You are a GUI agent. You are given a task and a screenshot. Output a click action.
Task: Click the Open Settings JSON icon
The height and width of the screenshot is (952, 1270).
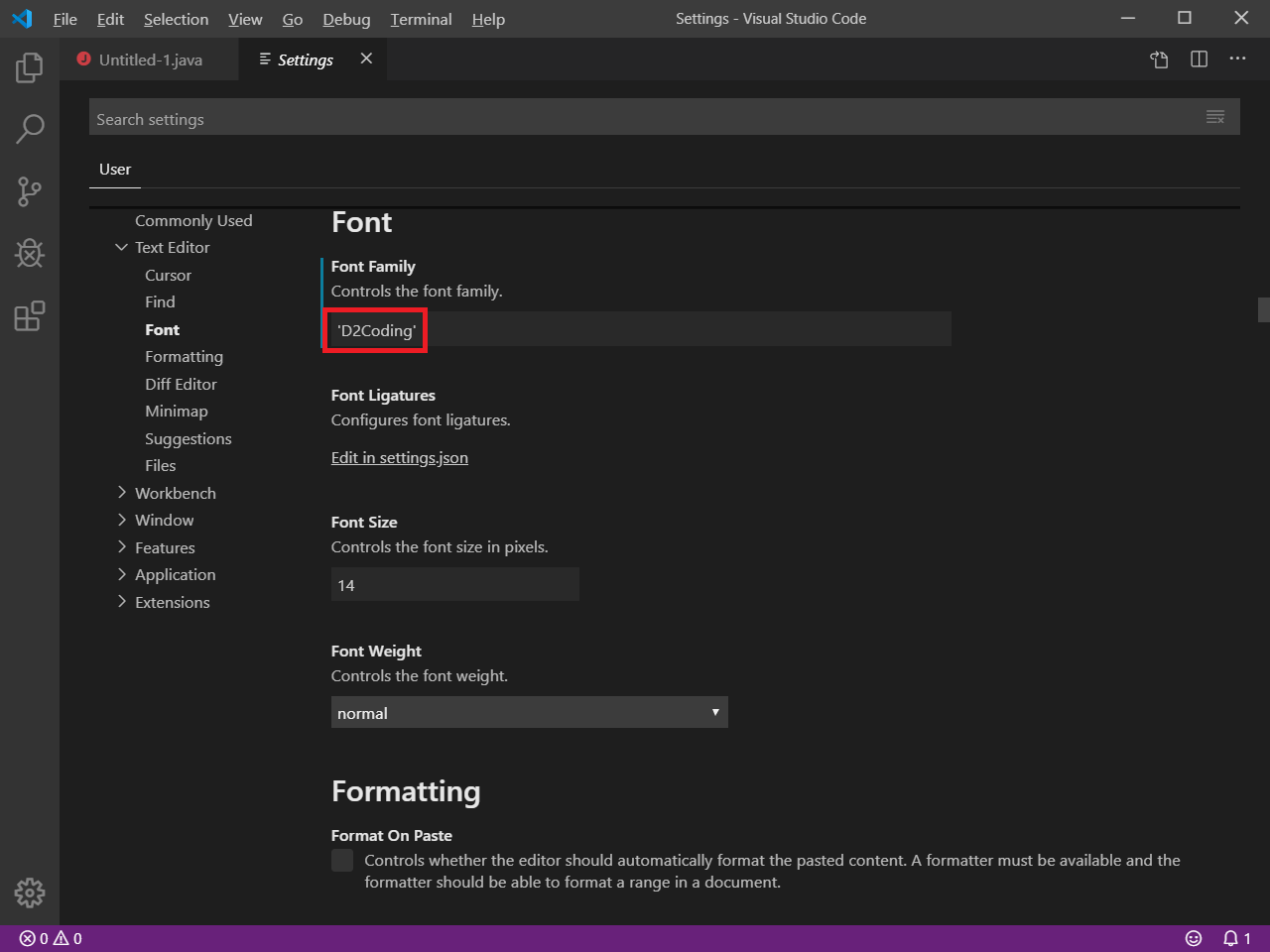pos(1159,59)
